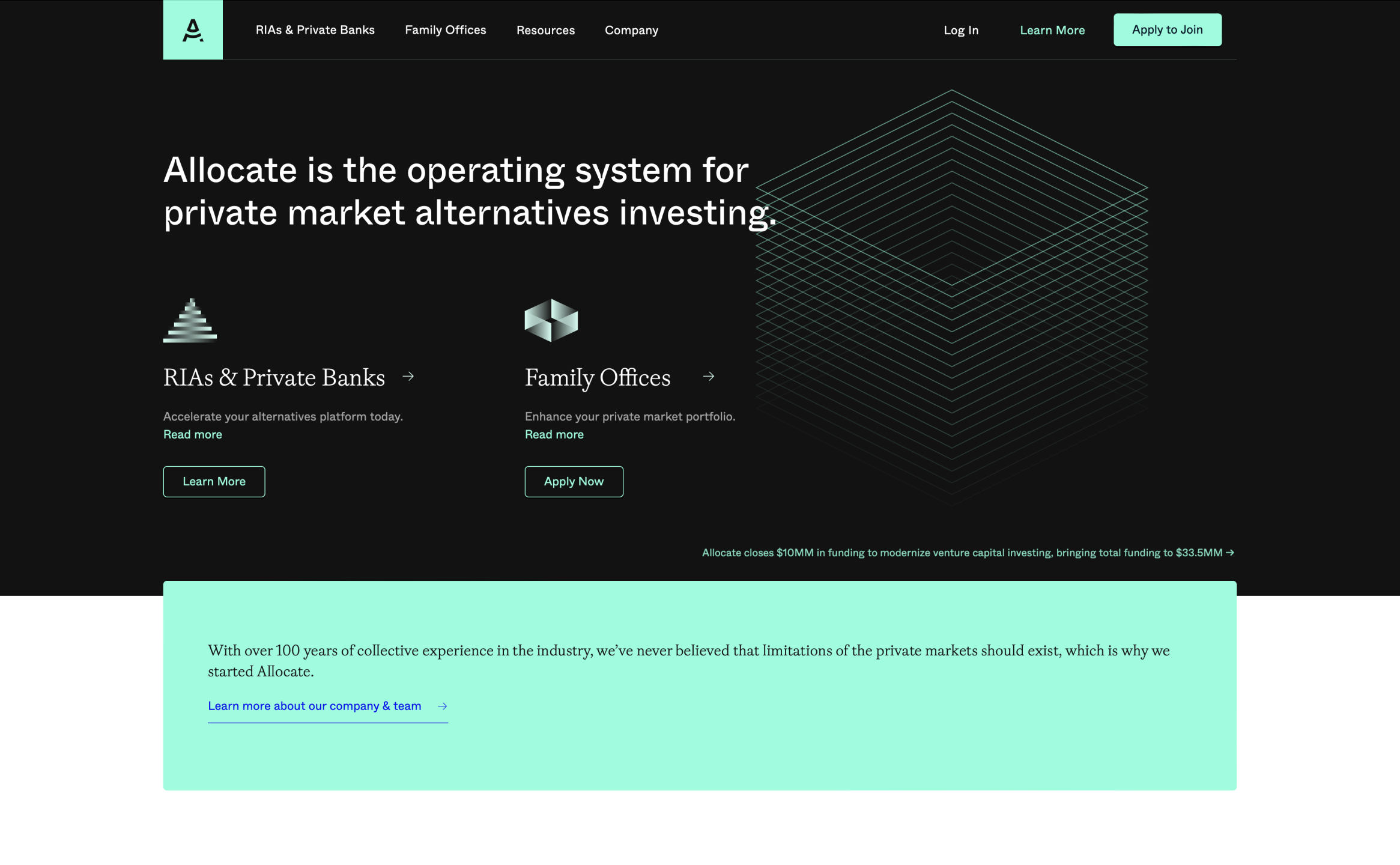Click the outlined Learn More button
Image resolution: width=1400 pixels, height=865 pixels.
[214, 481]
